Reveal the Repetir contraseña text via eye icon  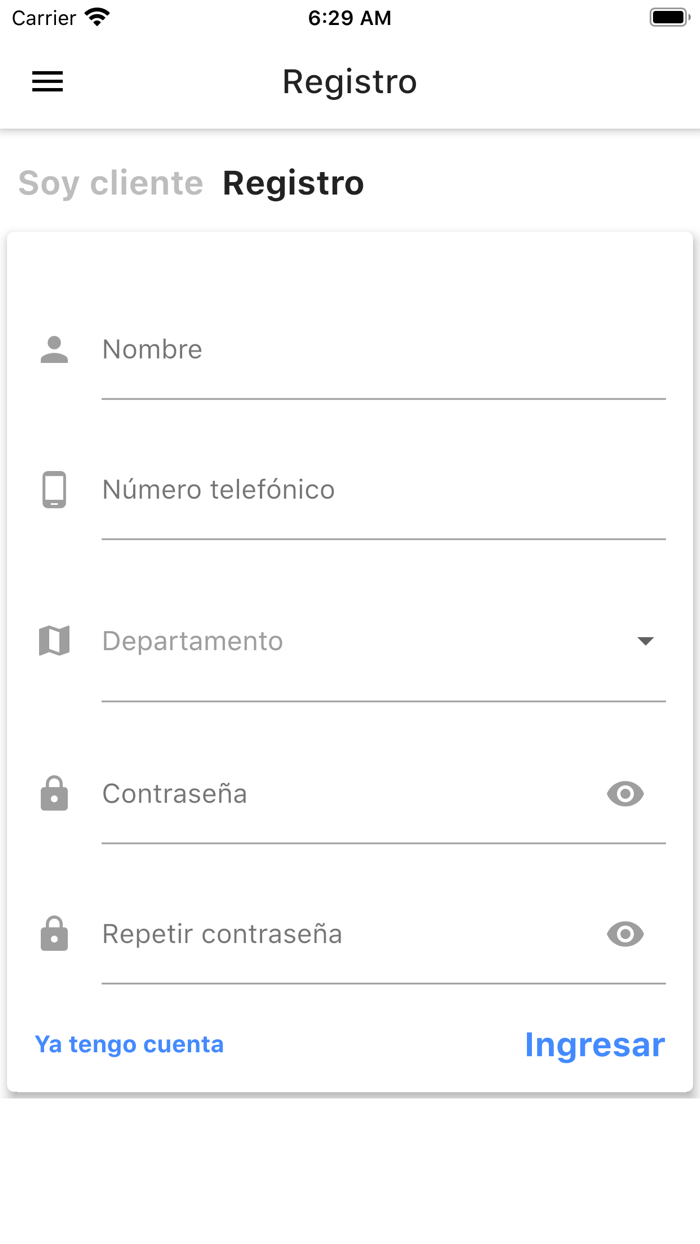pos(625,933)
